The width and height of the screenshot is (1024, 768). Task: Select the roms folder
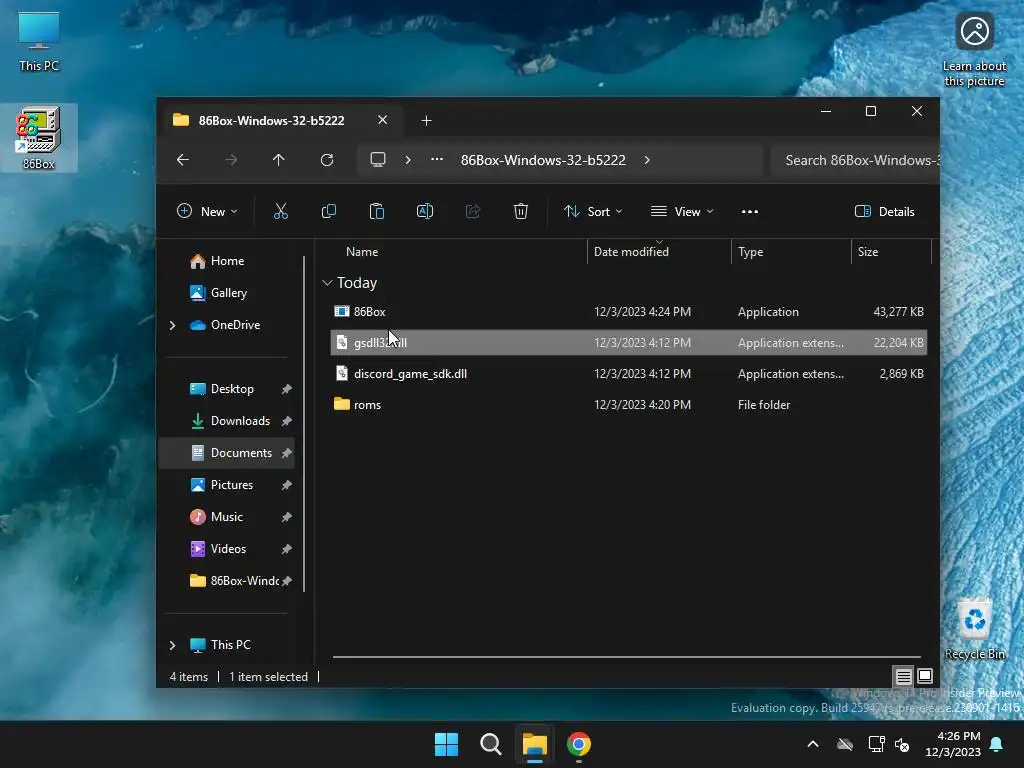pos(629,405)
